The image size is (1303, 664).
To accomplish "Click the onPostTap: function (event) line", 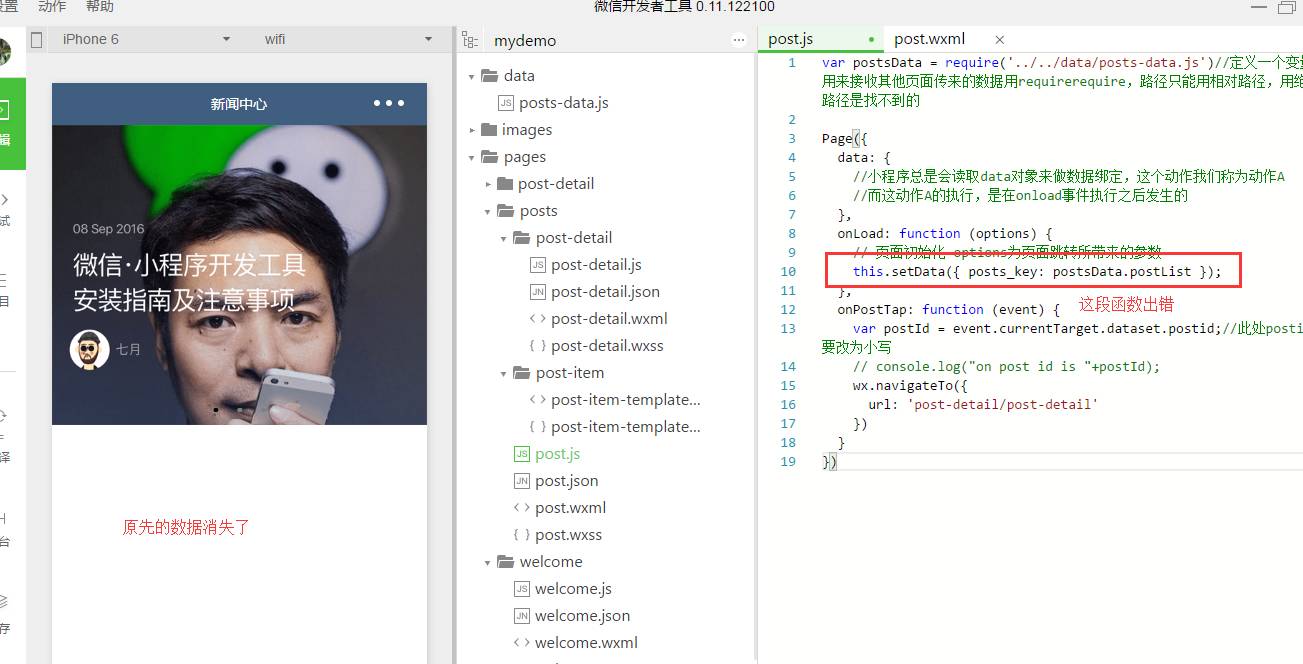I will point(948,309).
